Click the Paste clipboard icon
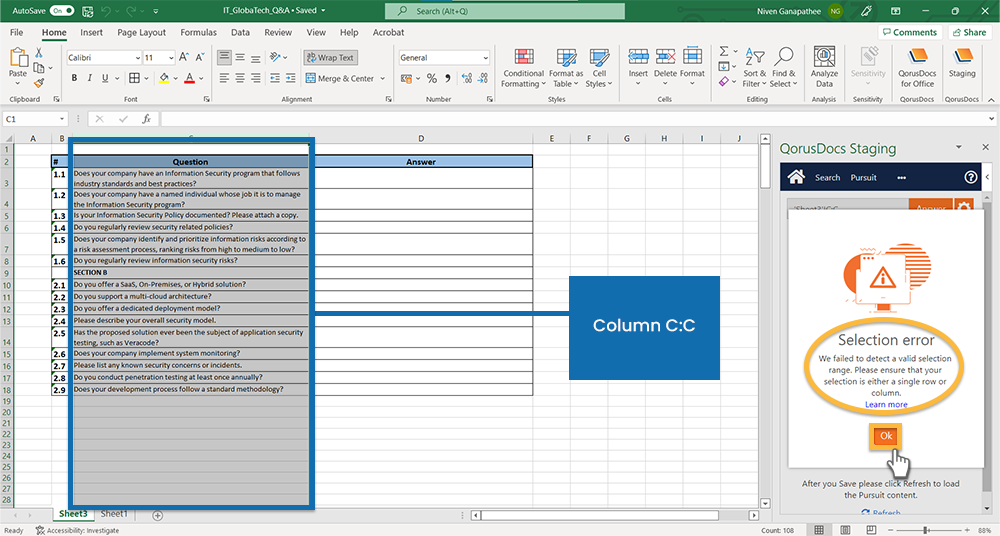Viewport: 1000px width, 536px height. coord(18,58)
